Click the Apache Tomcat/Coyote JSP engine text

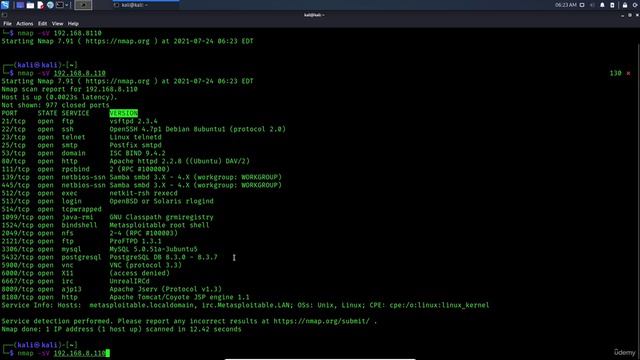coord(179,297)
